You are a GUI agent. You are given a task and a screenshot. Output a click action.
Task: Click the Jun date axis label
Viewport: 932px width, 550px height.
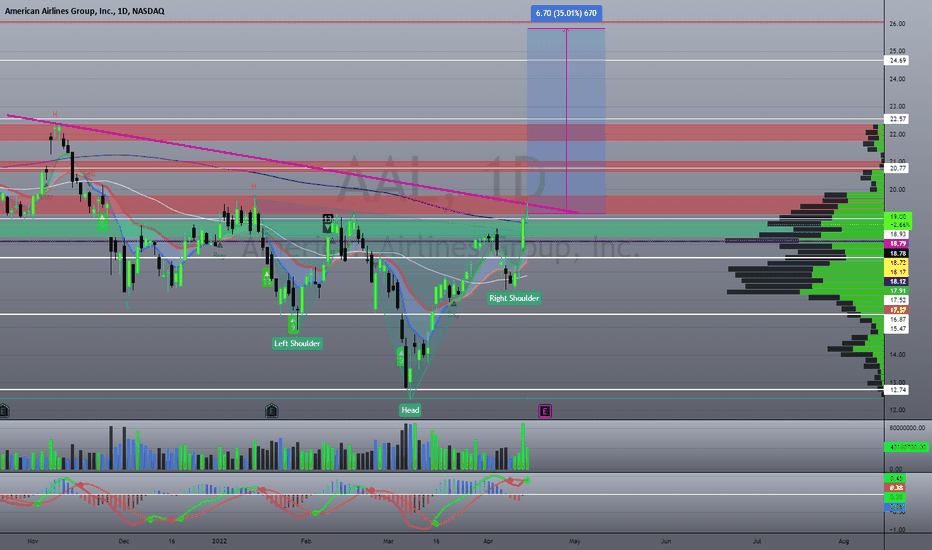click(x=666, y=541)
